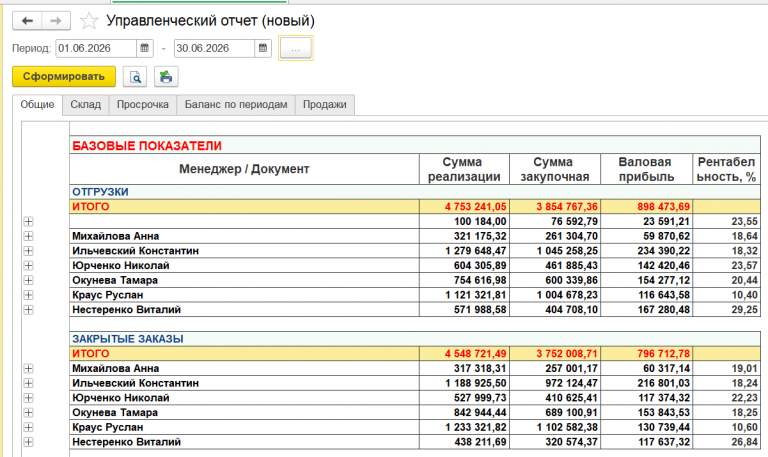Select the ЗАКРЫТЫЕ ЗАКАЗЫ section title

128,339
